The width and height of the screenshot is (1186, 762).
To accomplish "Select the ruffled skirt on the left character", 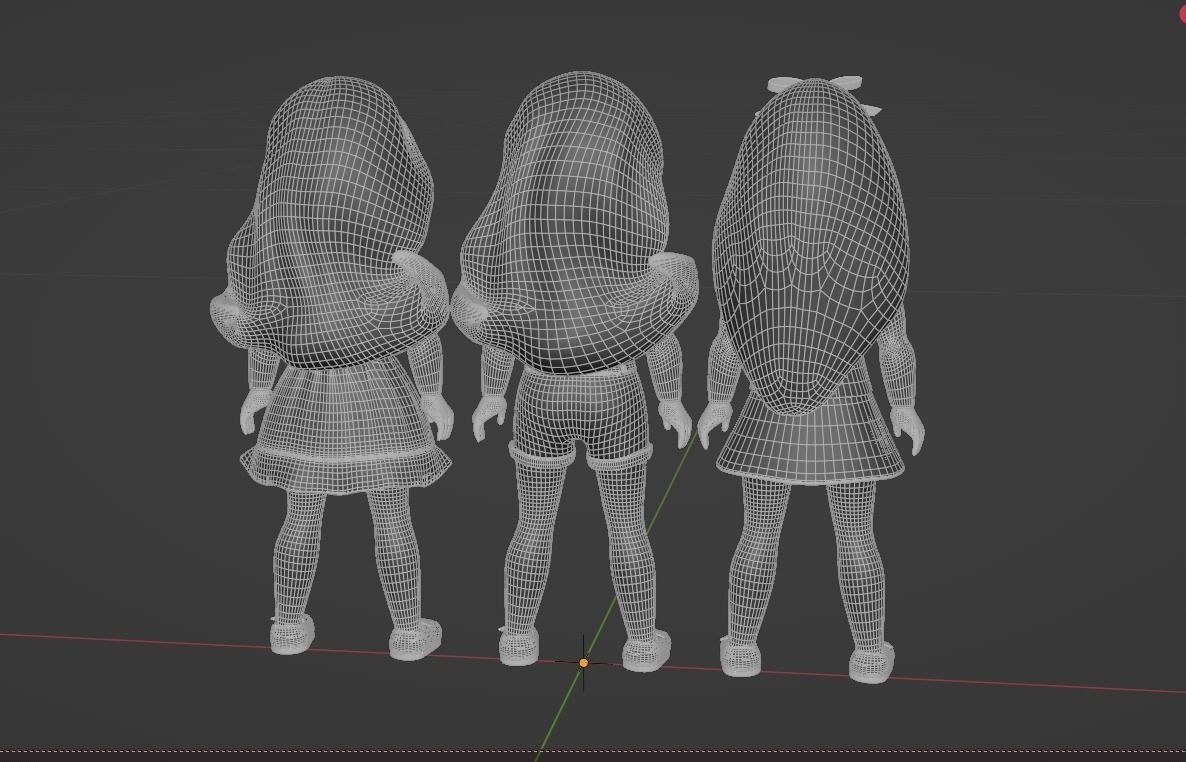I will point(346,428).
